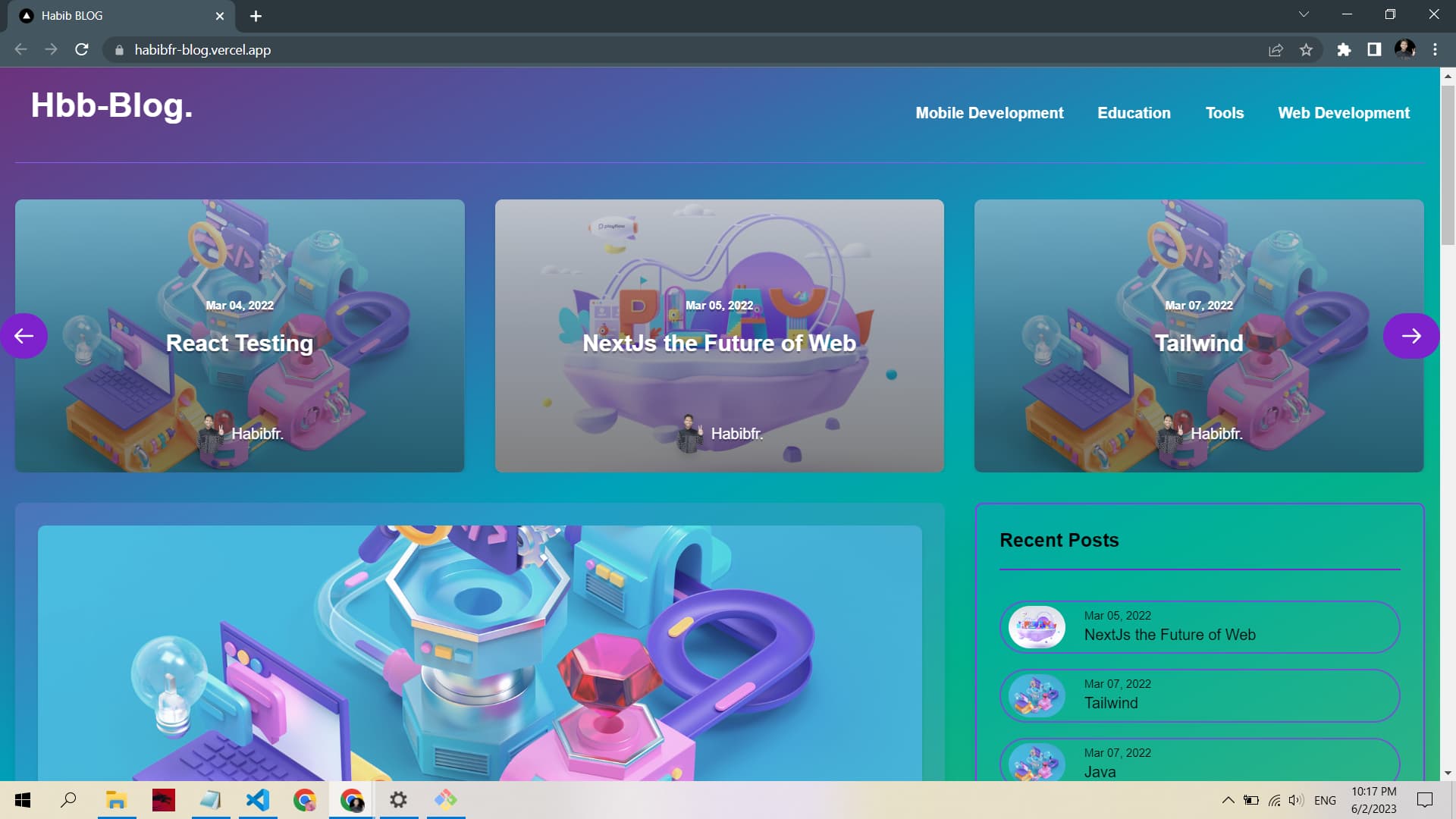
Task: Click NextJs recent post thumbnail image
Action: click(x=1037, y=627)
